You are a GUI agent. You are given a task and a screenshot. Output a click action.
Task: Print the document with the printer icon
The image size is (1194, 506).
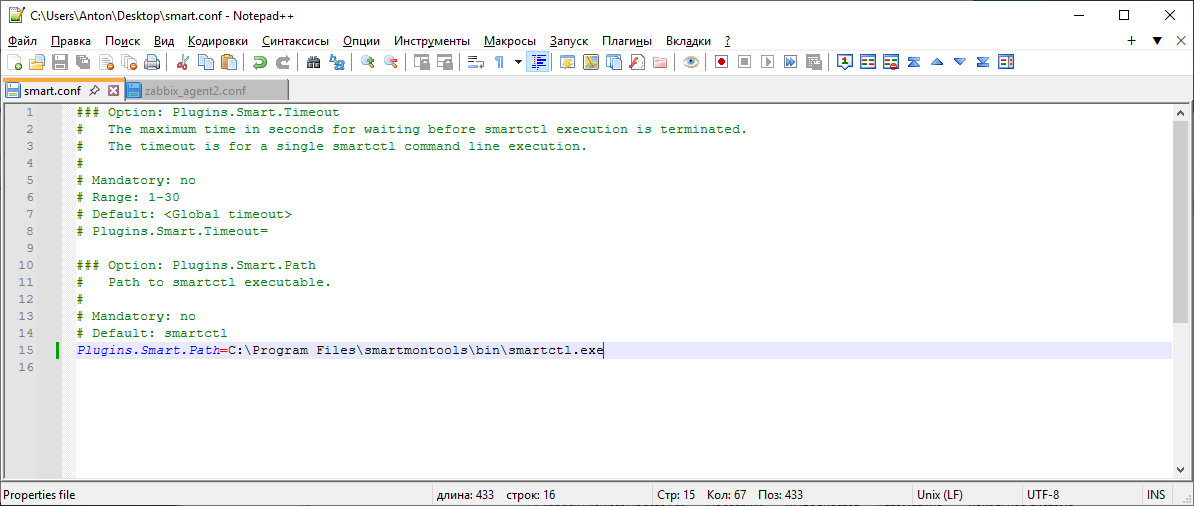[x=152, y=62]
